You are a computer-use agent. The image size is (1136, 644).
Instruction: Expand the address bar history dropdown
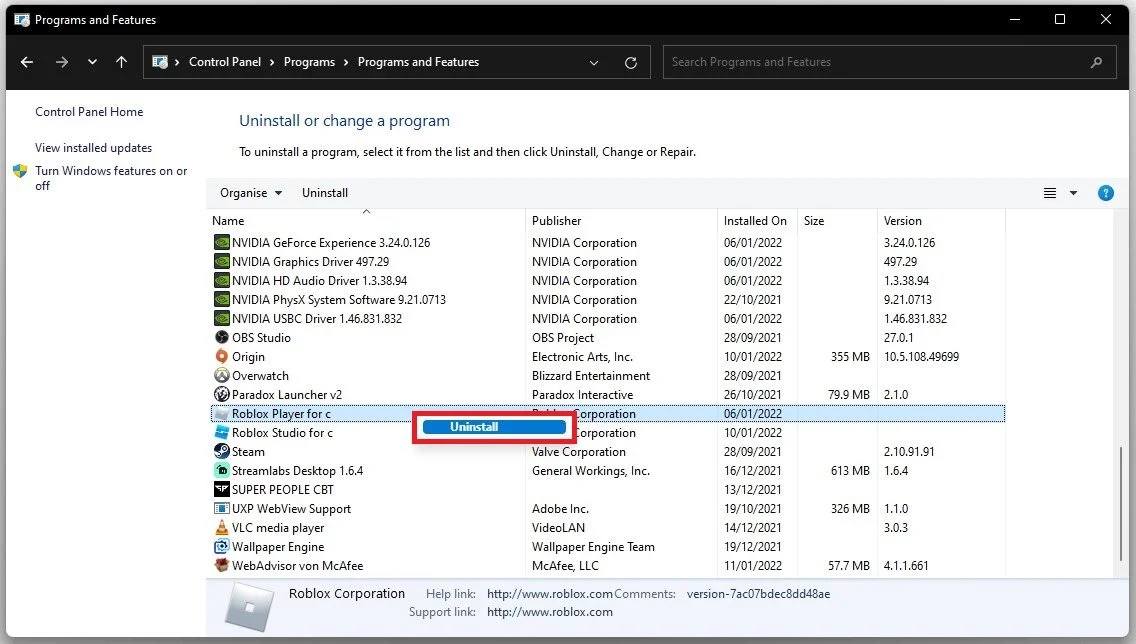click(x=594, y=62)
